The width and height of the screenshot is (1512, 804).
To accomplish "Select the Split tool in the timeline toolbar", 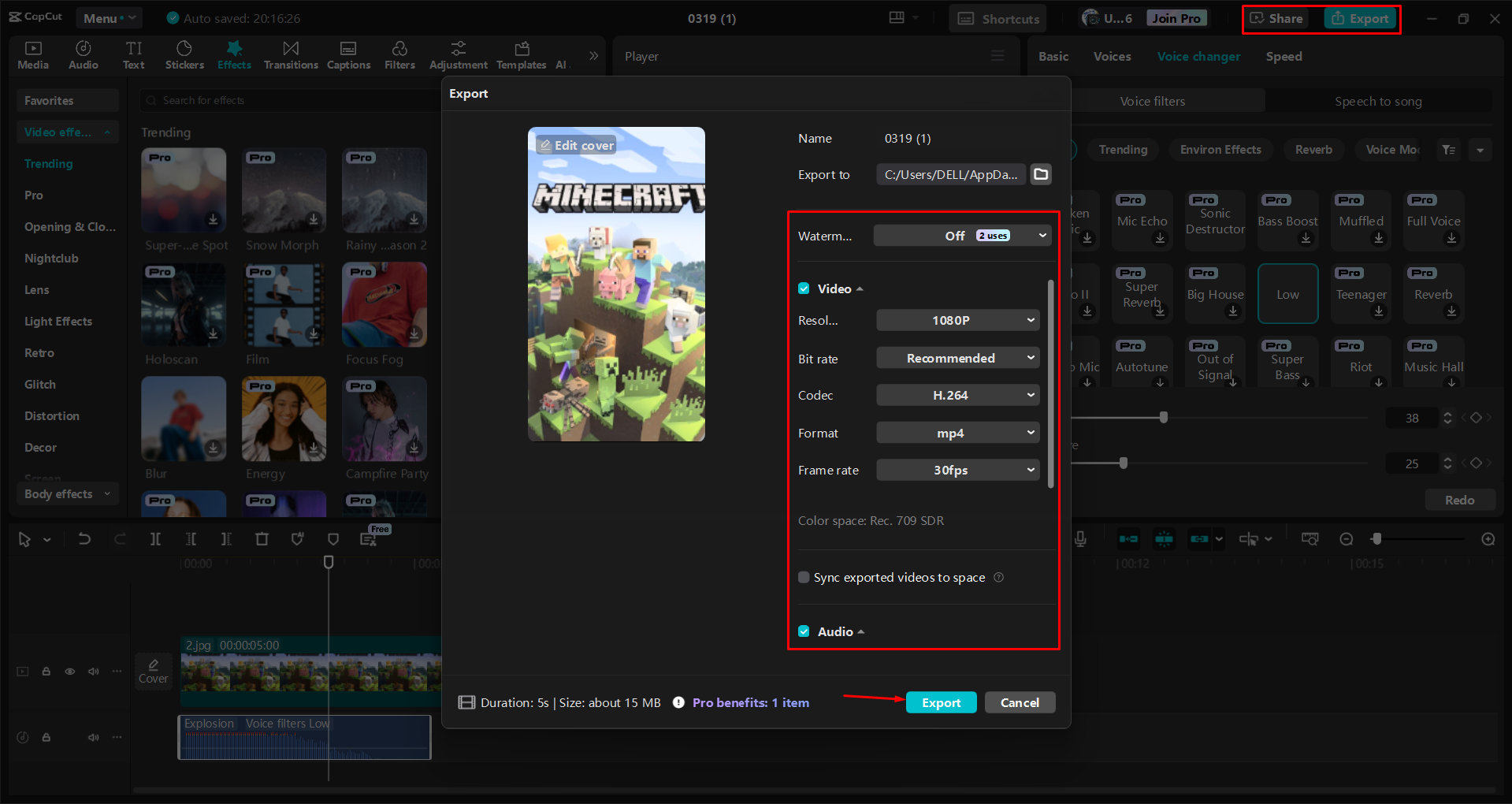I will [155, 539].
